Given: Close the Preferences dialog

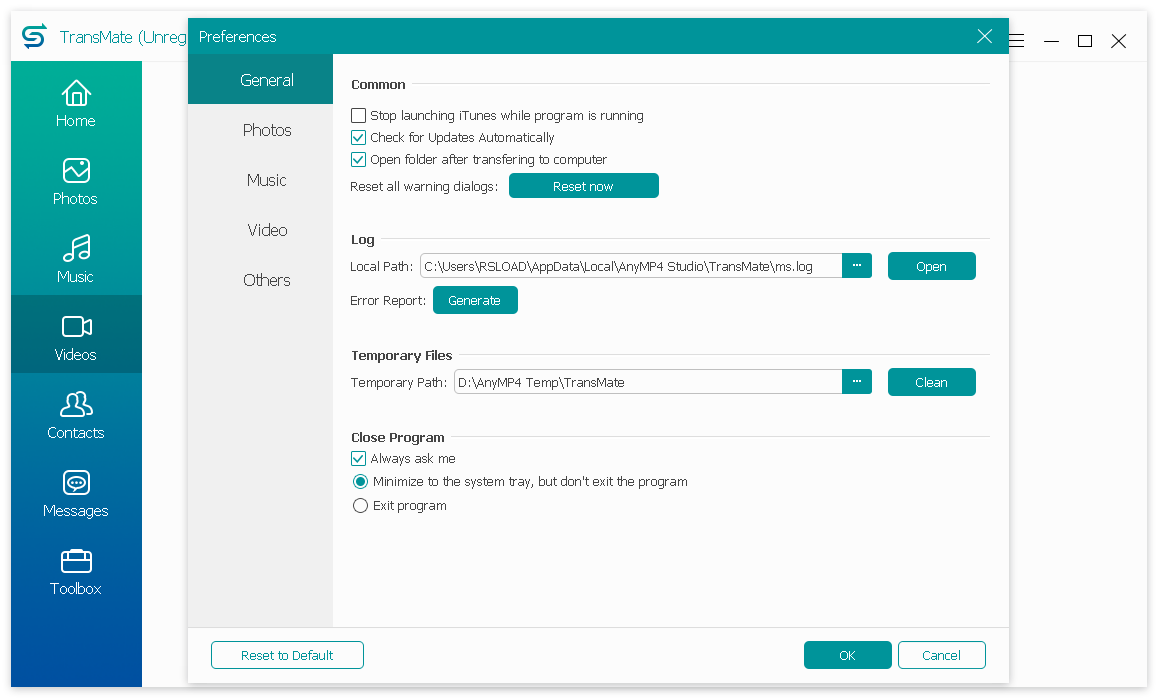Looking at the screenshot, I should pos(984,36).
